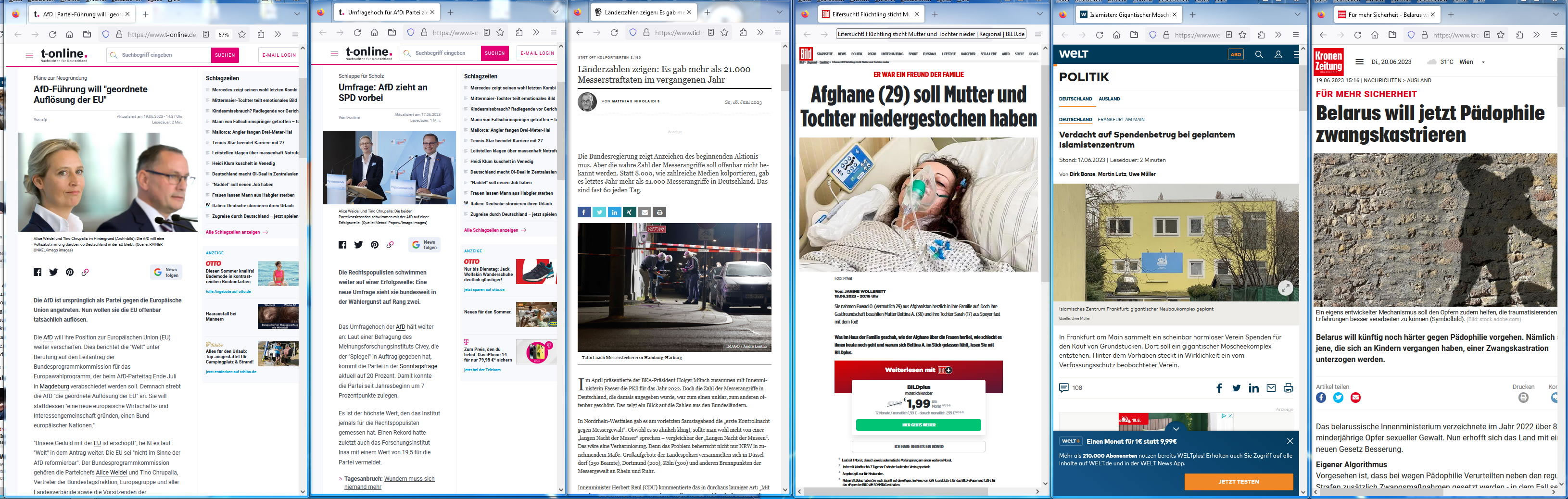Copy link icon in Umfrage AfD article

point(390,245)
